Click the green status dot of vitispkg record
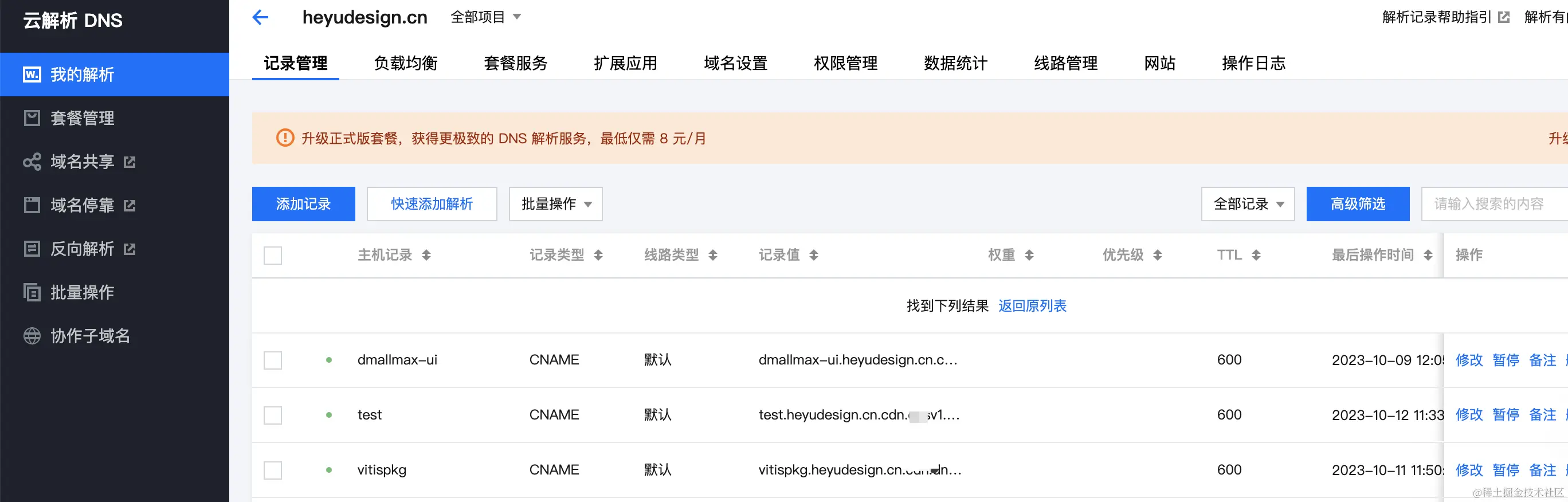This screenshot has height=502, width=1568. point(330,470)
